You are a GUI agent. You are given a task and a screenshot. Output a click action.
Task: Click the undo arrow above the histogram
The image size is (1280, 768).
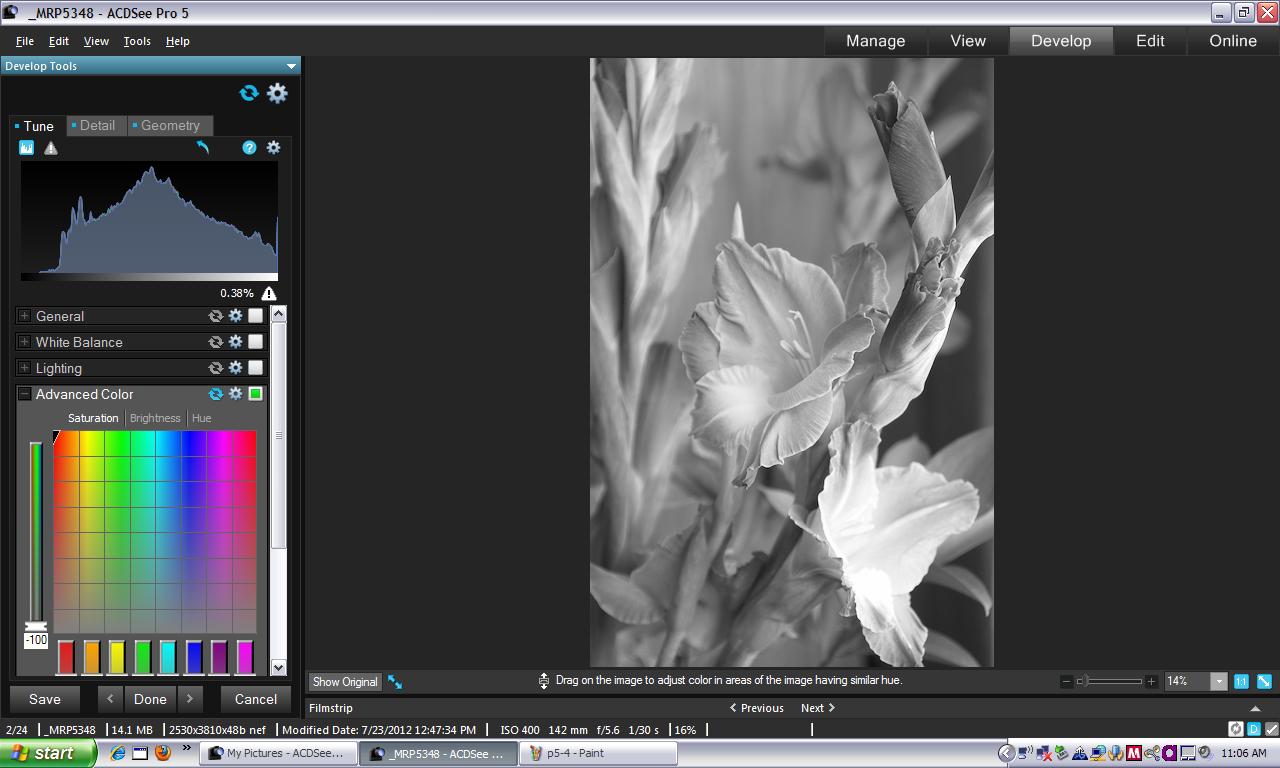[203, 148]
